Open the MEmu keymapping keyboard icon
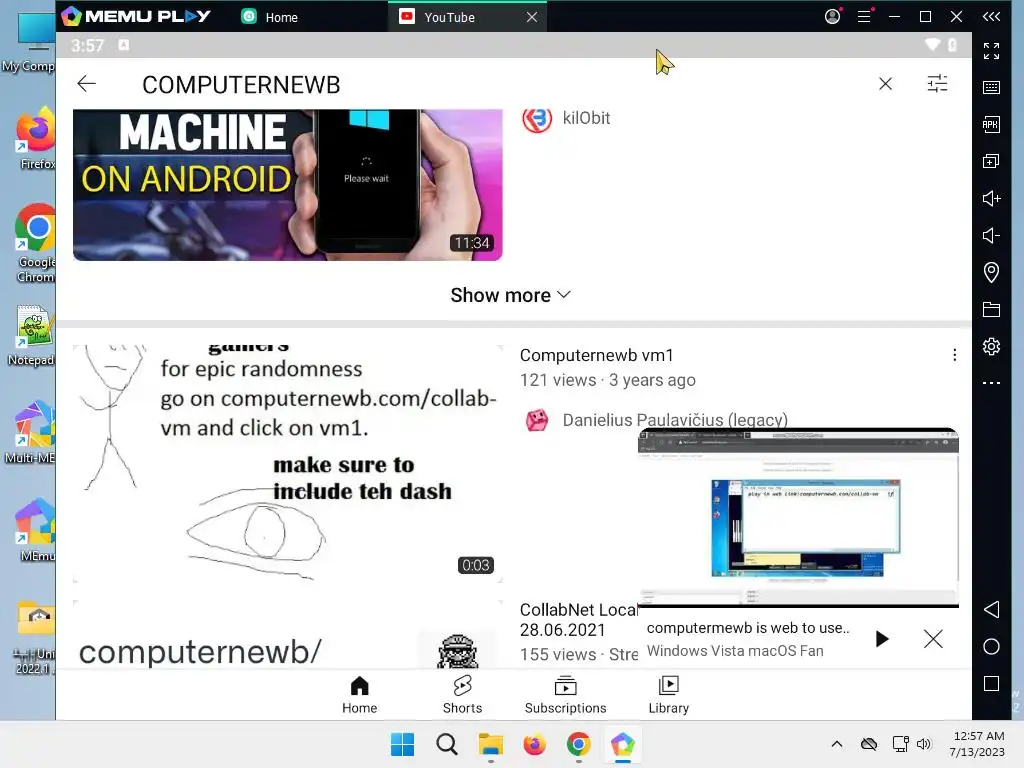The width and height of the screenshot is (1024, 768). pos(991,88)
